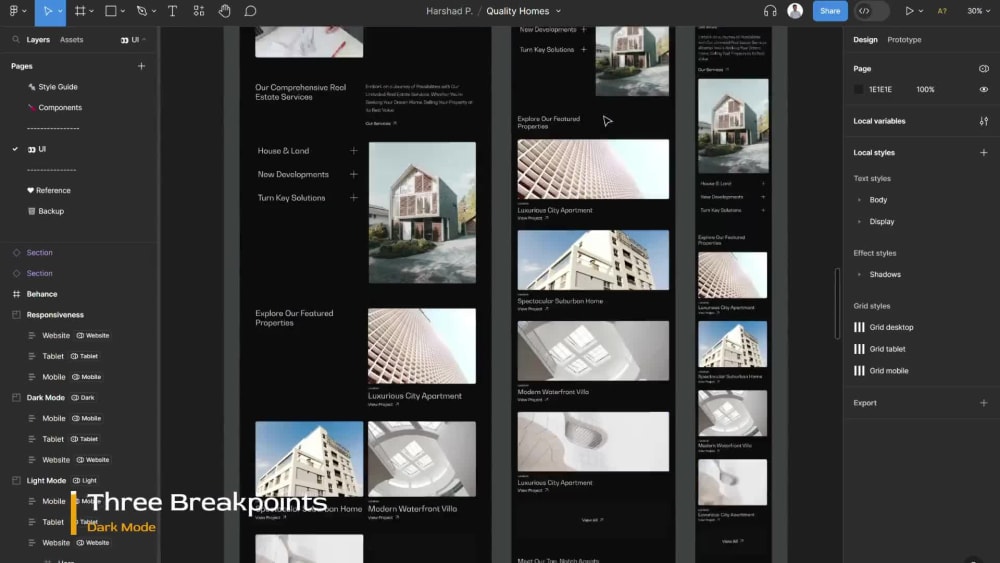Click the Luxurious City Apartment thumbnail in desktop frame
The image size is (1000, 563).
422,346
